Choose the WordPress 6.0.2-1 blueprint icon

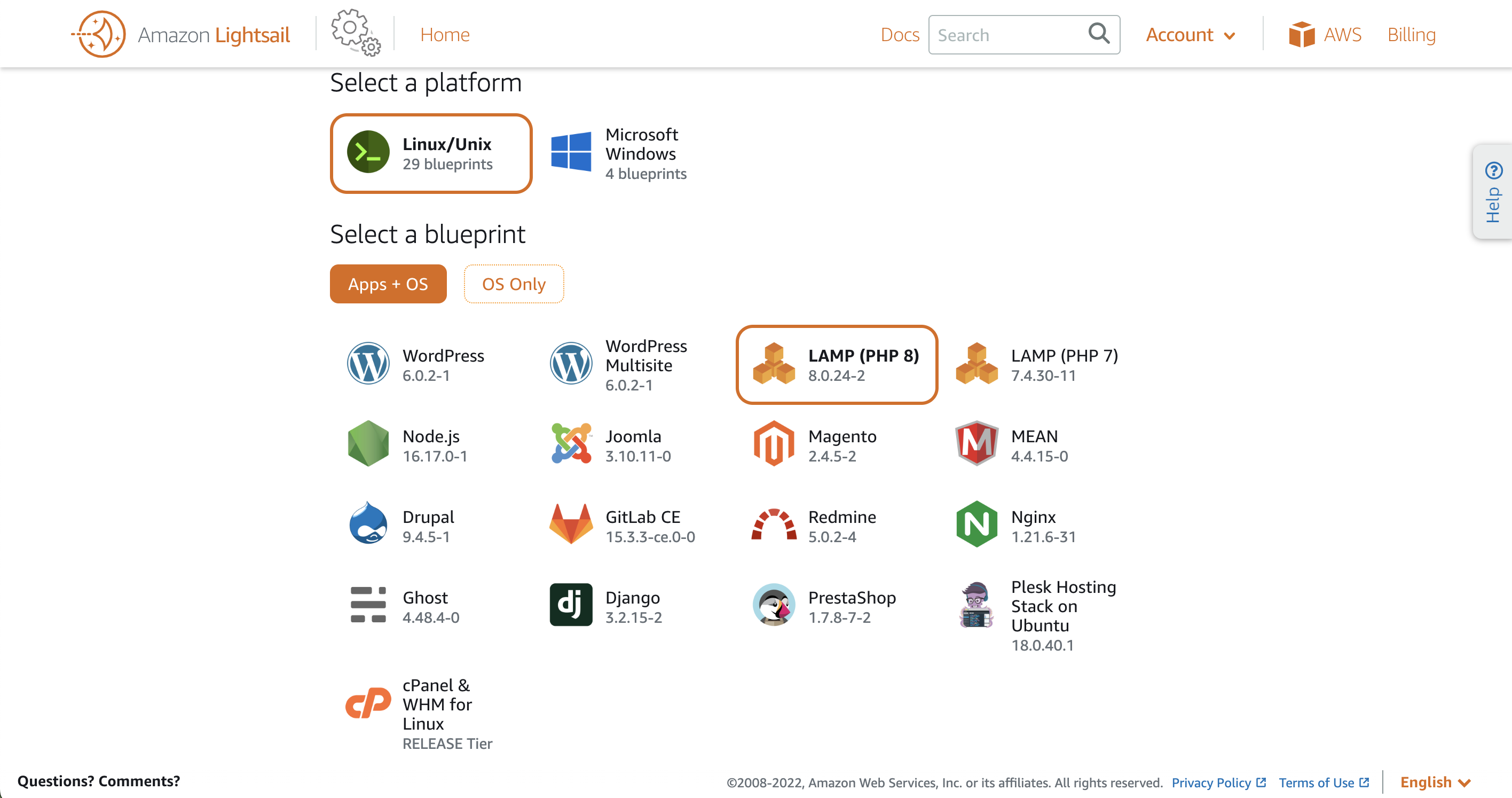tap(368, 363)
